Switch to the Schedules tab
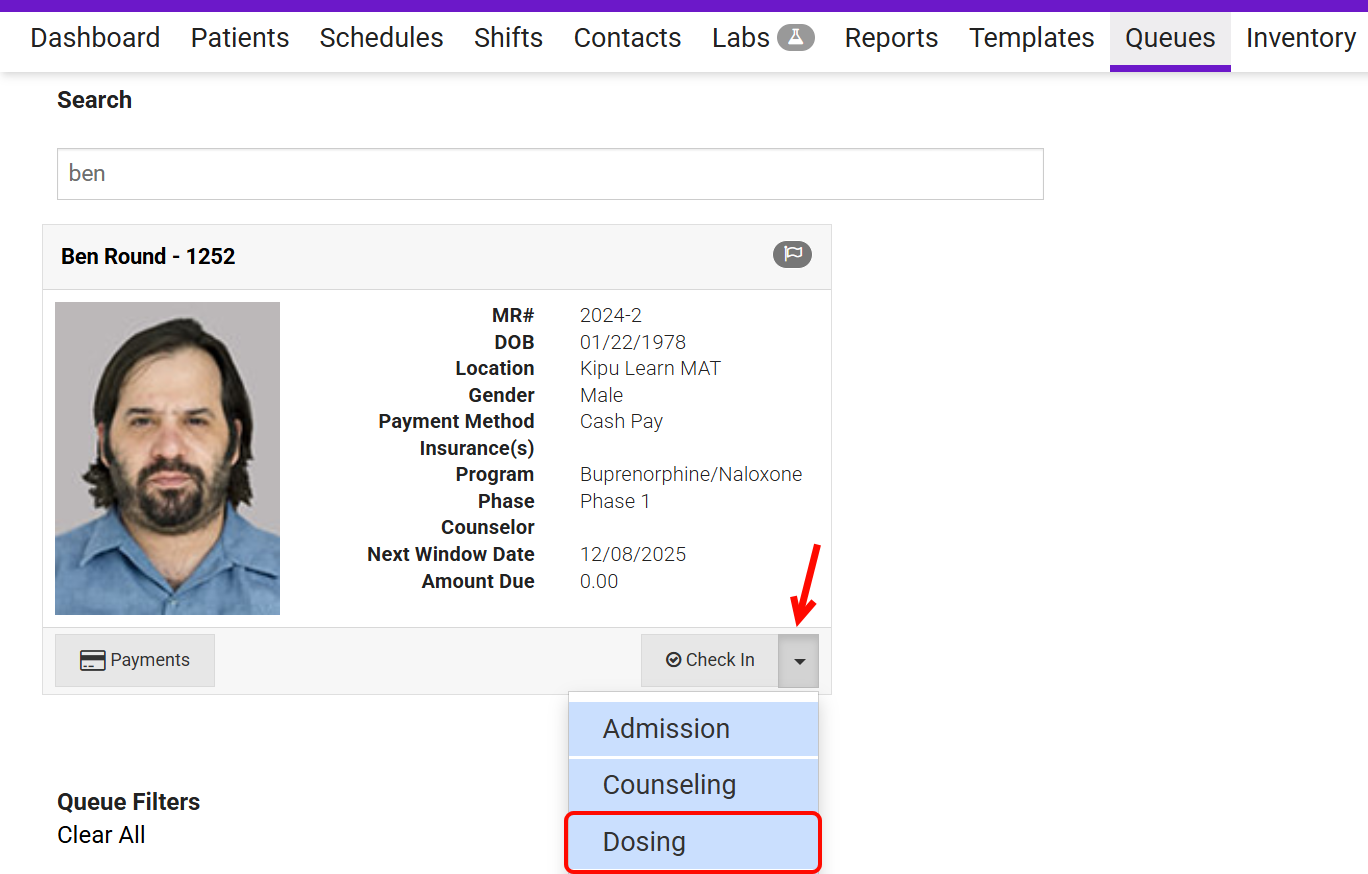This screenshot has width=1368, height=874. (381, 38)
